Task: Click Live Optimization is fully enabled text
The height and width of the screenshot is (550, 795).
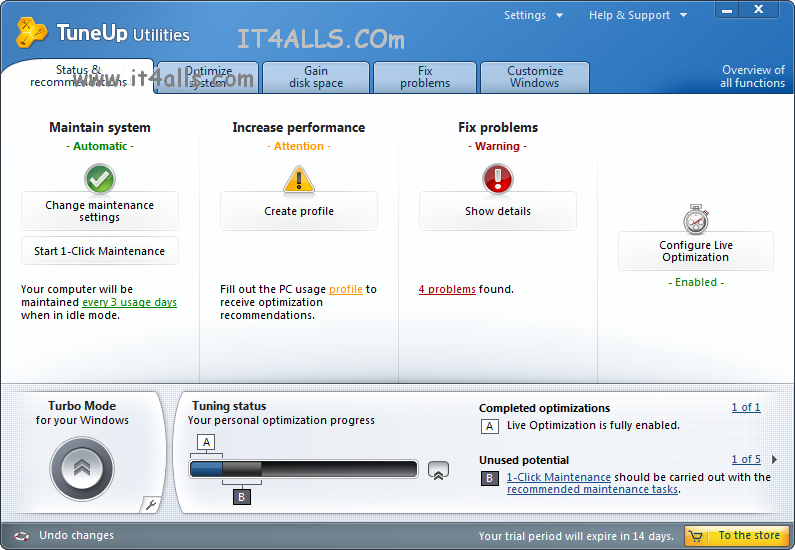Action: pyautogui.click(x=593, y=425)
